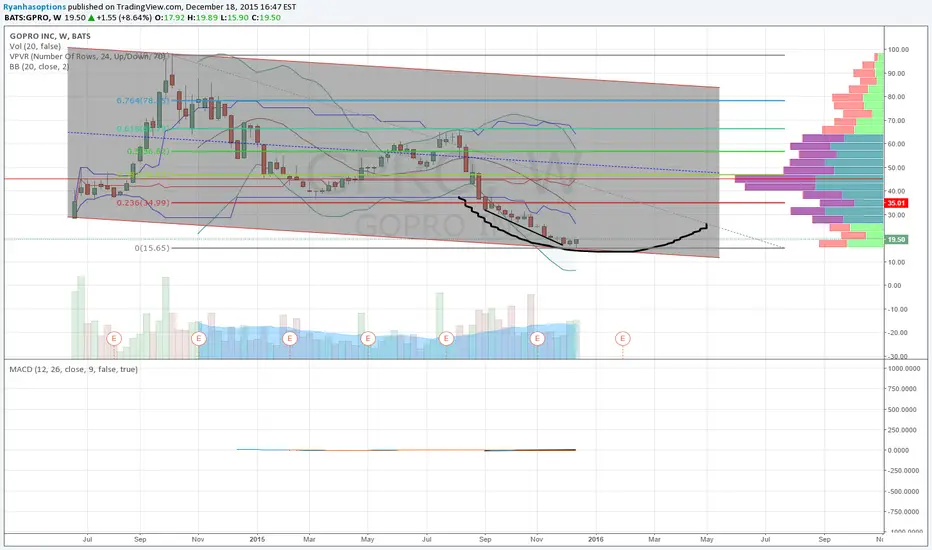
Task: Click the -750.0000 MACD axis label
Action: point(903,511)
